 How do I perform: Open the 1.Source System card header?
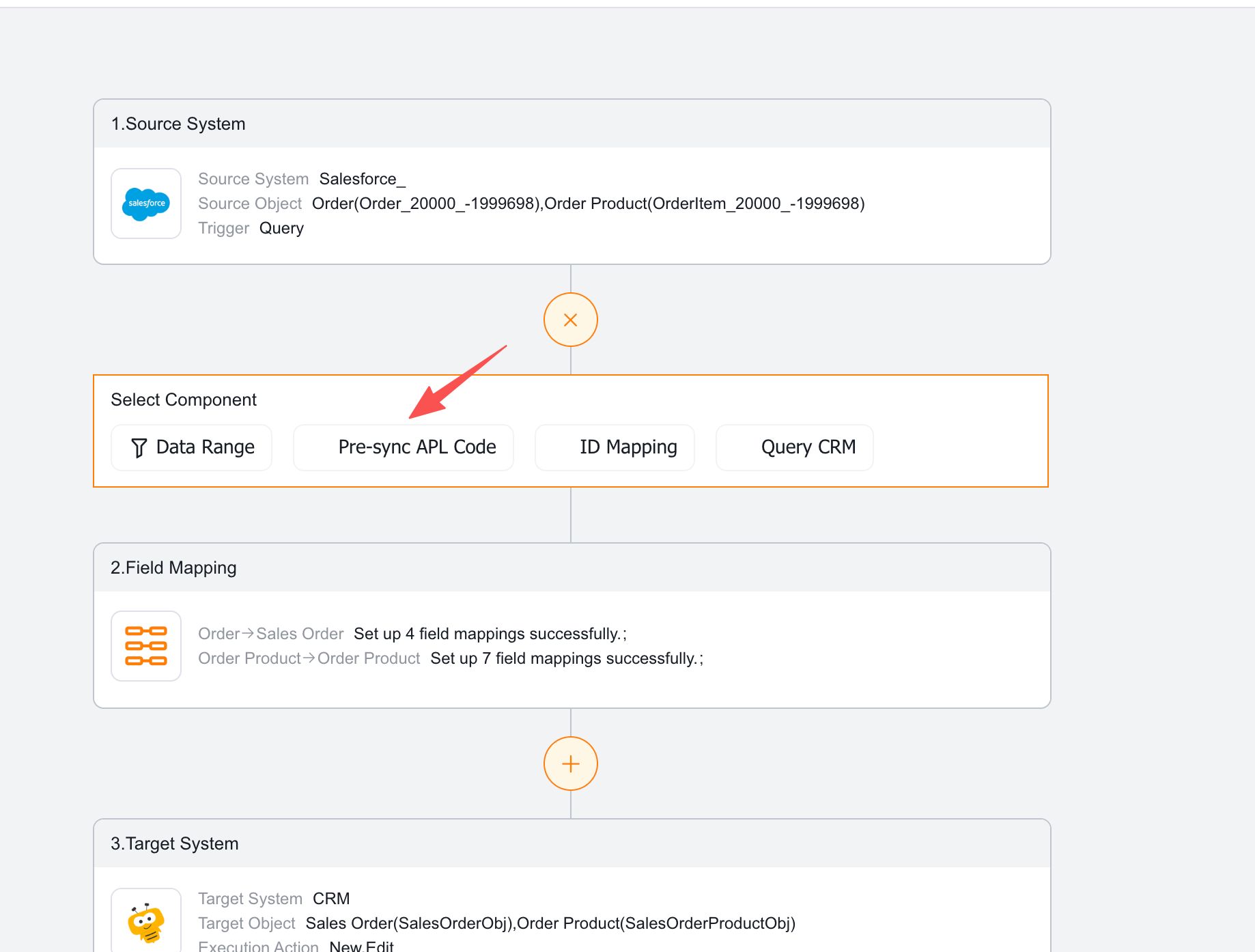click(x=178, y=124)
